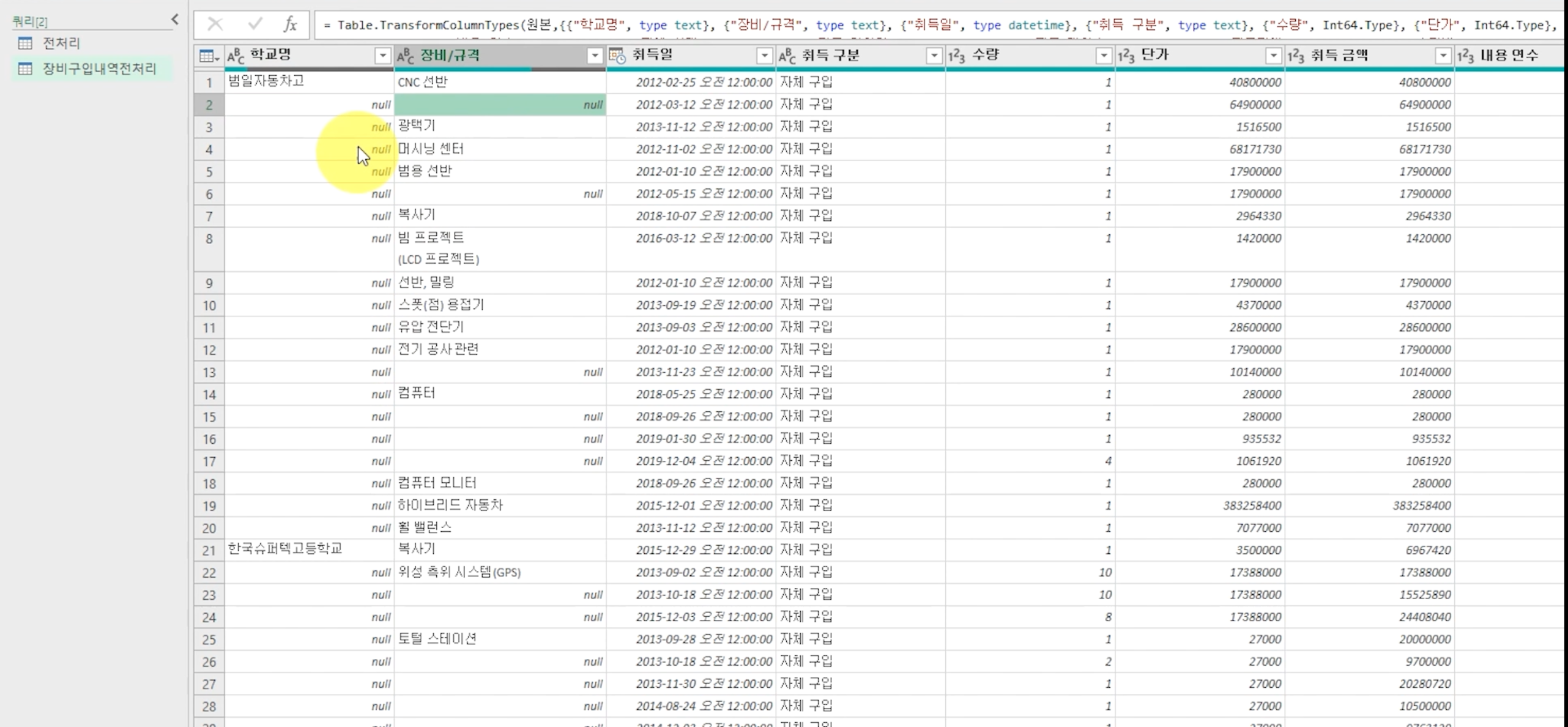Screen dimensions: 1568x727
Task: Click the 123 type icon of 단가 column
Action: (x=1126, y=56)
